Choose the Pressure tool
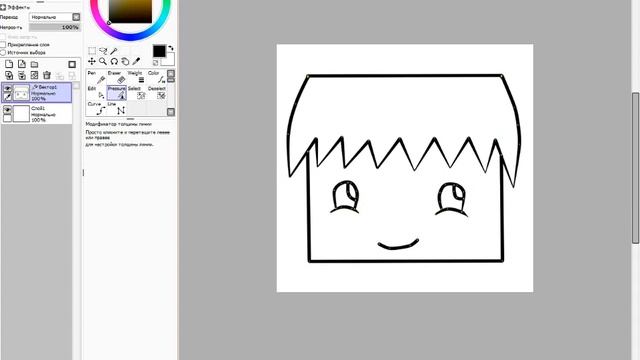 pyautogui.click(x=116, y=93)
